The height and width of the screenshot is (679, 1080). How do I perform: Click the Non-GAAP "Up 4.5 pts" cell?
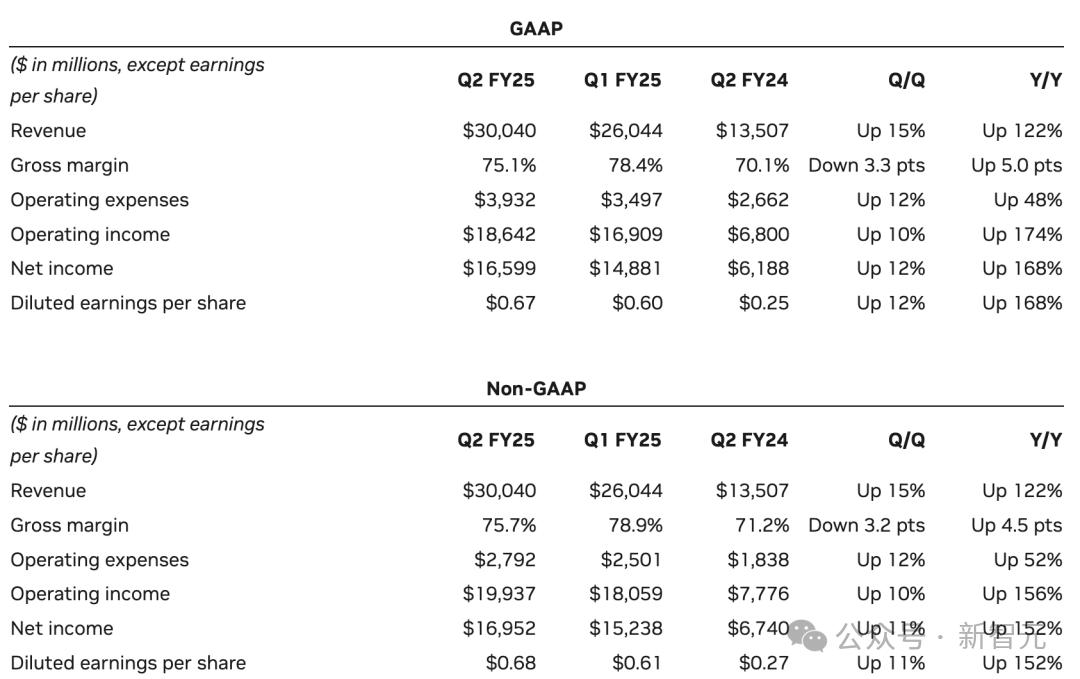click(x=1016, y=525)
